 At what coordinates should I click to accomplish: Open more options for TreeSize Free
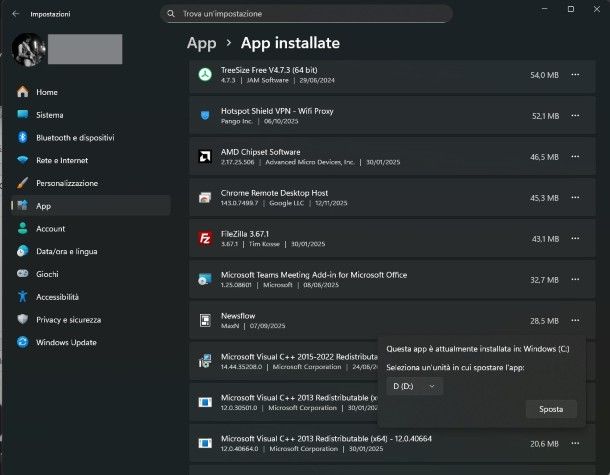575,74
